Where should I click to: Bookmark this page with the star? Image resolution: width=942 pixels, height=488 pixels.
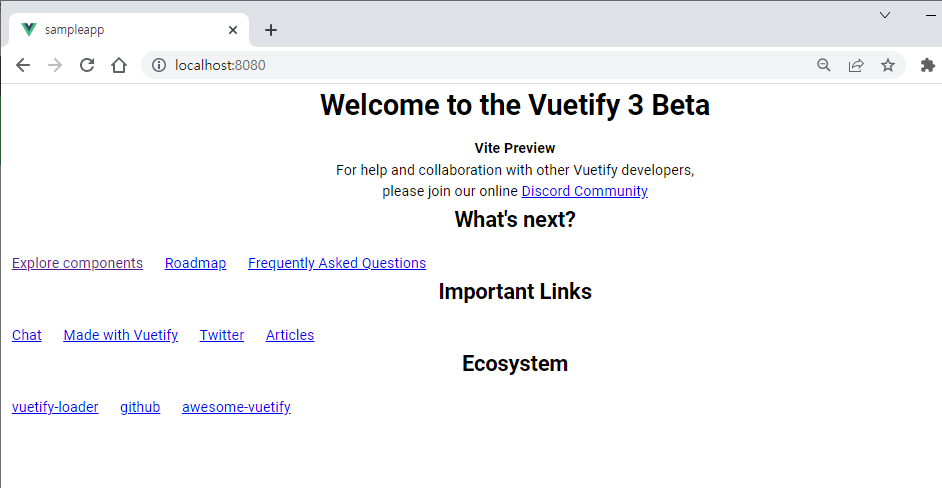[x=888, y=65]
